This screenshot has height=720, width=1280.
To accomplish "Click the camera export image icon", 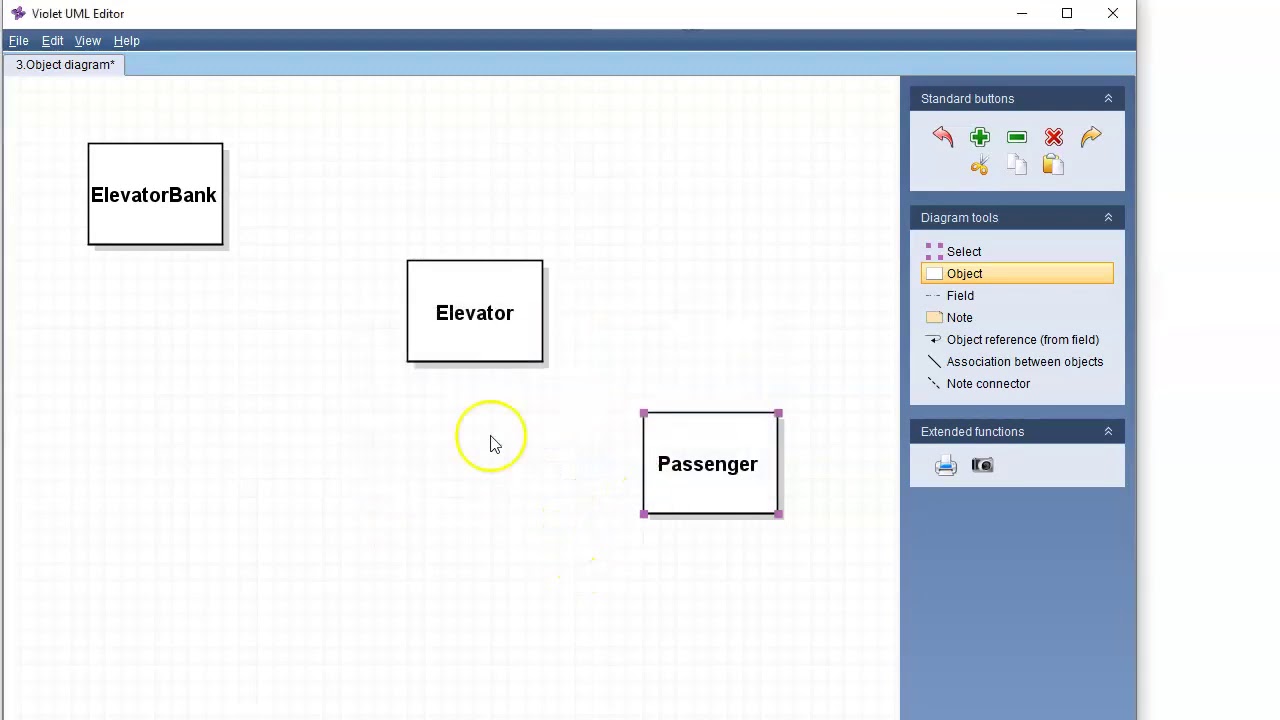I will click(982, 465).
